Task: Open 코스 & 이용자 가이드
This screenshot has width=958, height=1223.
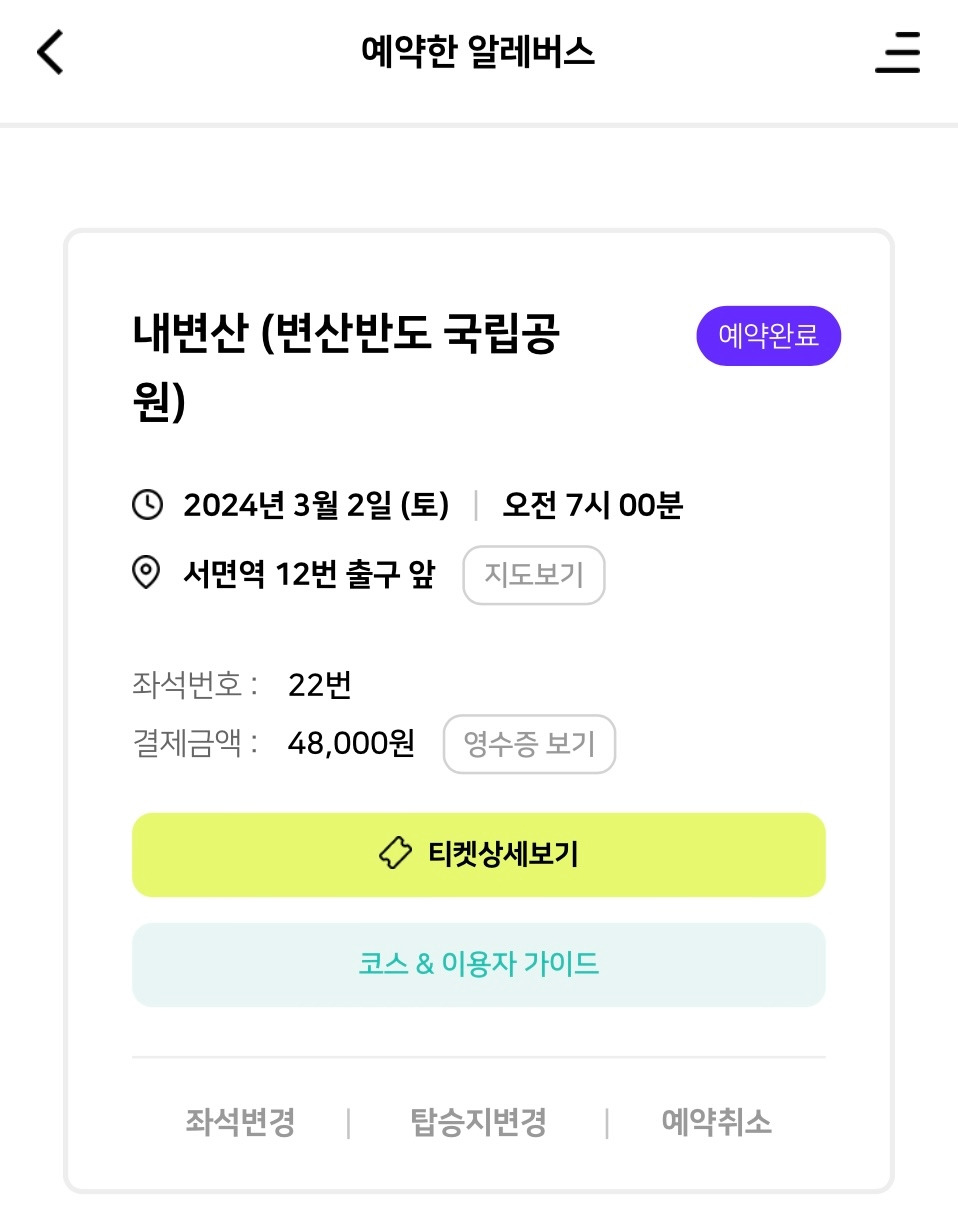Action: click(479, 964)
